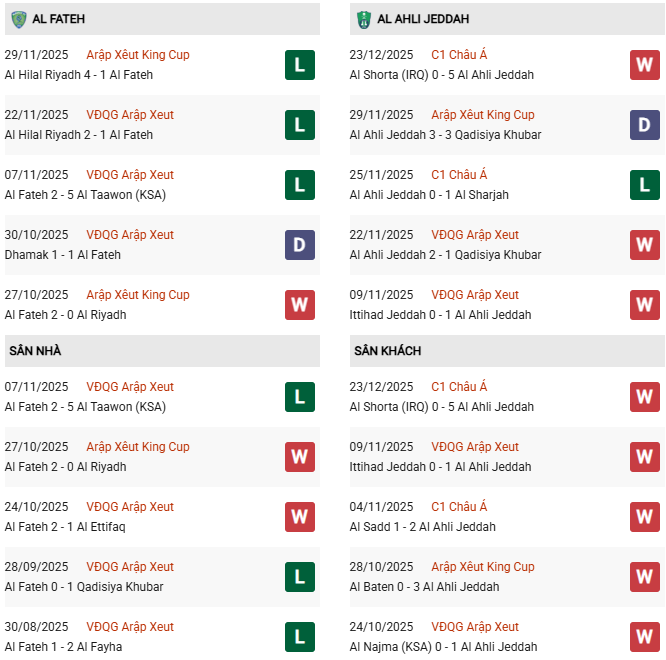Click the W badge for Al Fateh 2-1 Al Ettifaq
Screen dimensions: 666x660
[300, 517]
